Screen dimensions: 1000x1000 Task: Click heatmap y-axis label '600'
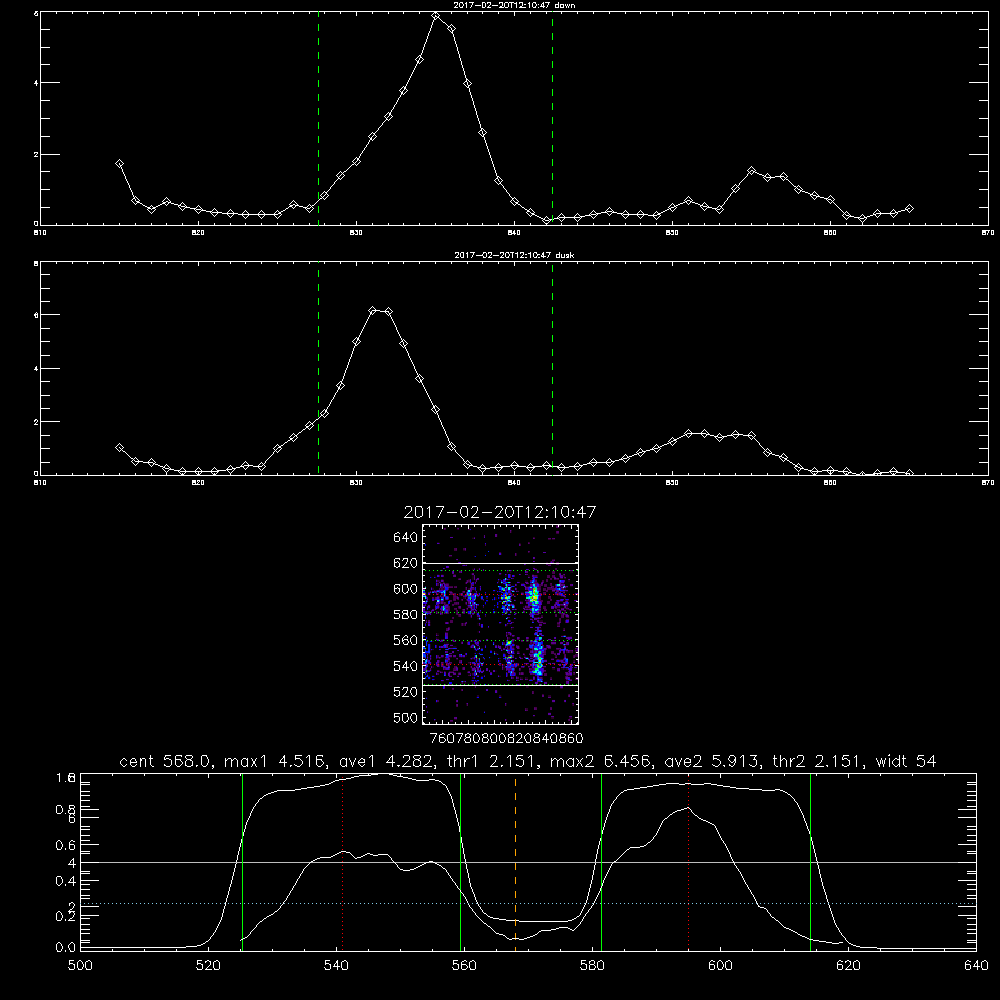coord(406,589)
